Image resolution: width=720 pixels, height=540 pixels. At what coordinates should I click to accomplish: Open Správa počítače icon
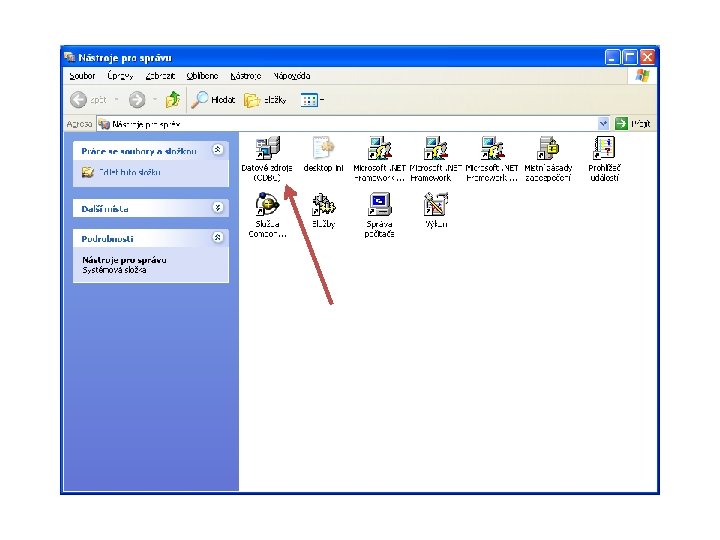[379, 215]
